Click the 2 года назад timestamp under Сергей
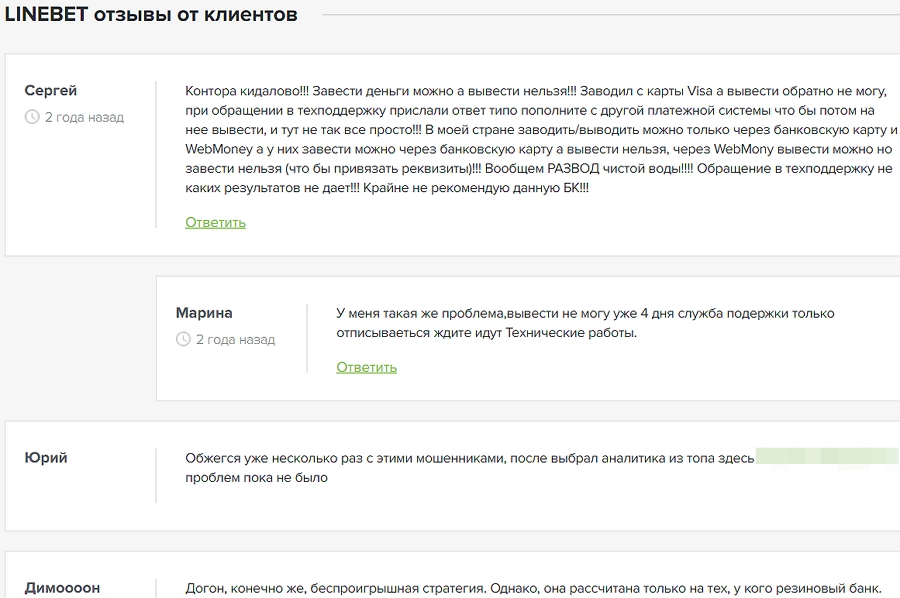 [x=84, y=117]
